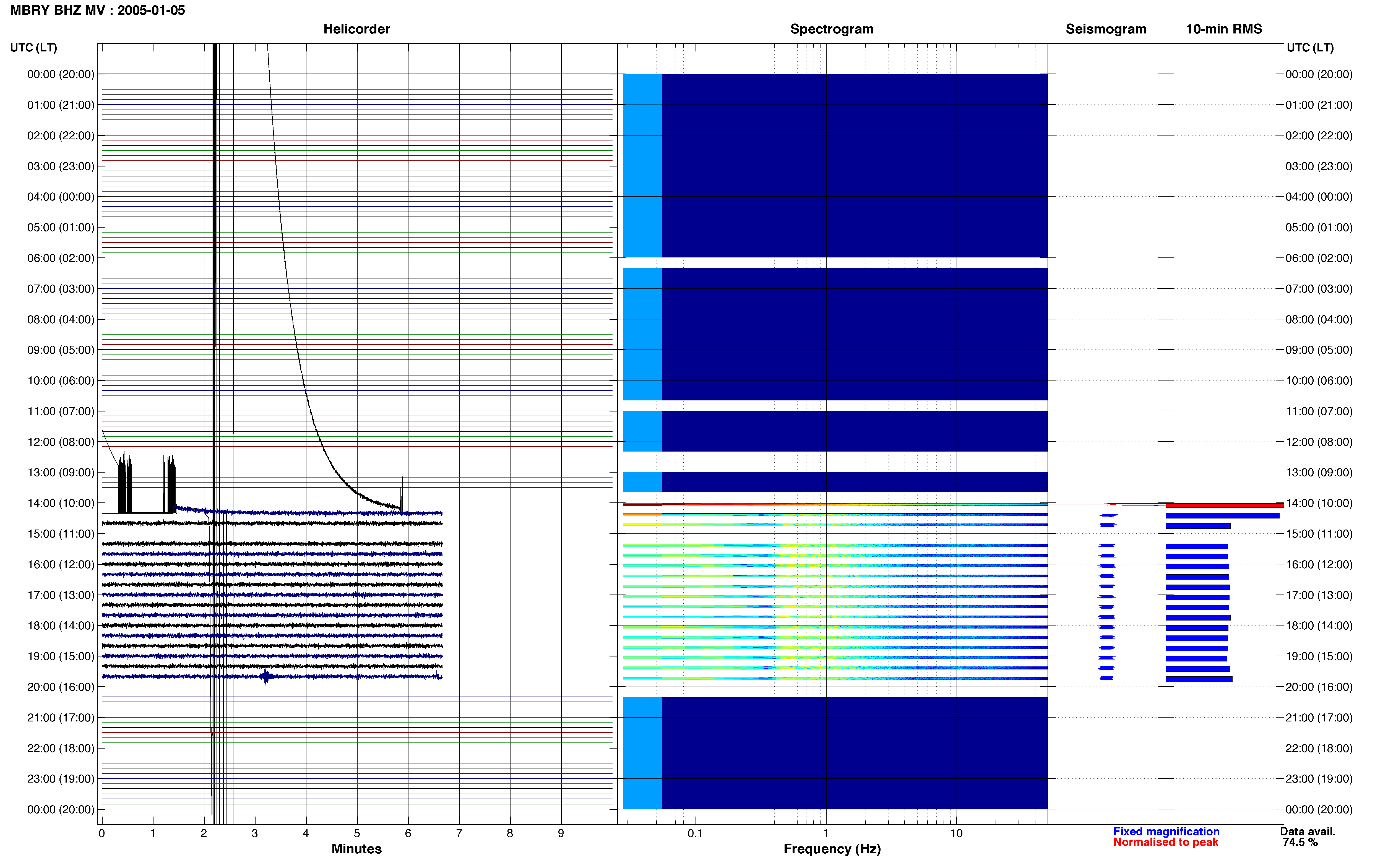Screen dimensions: 1388x868
Task: Click left time label '08:00 (04:00)'
Action: coord(61,319)
